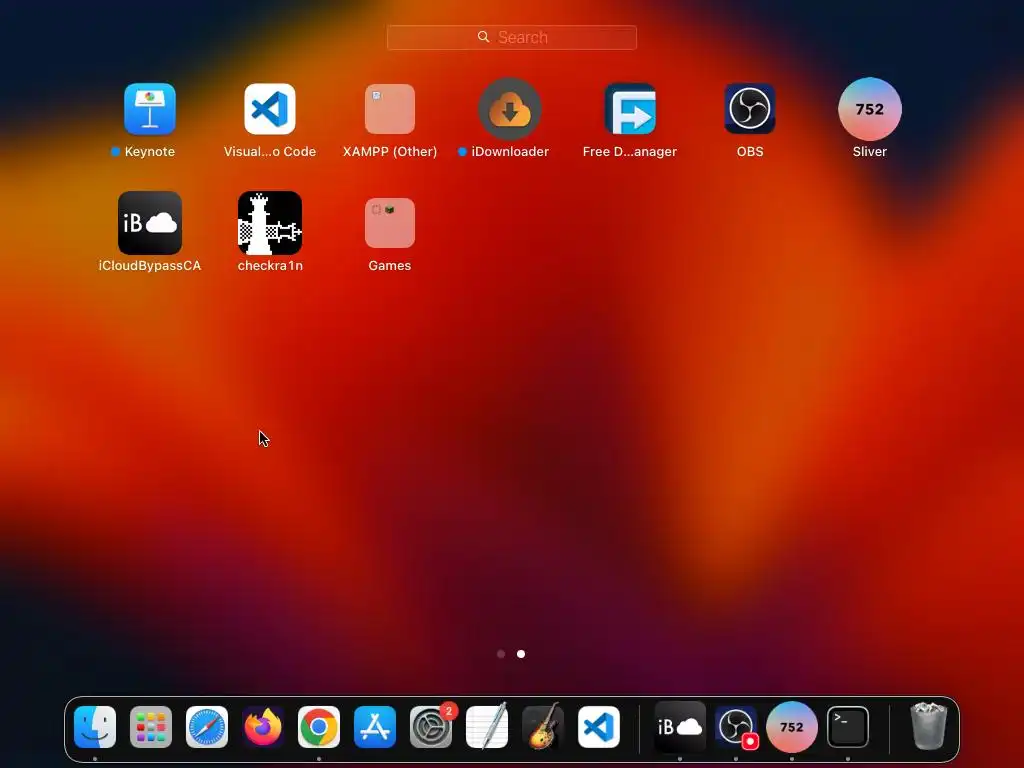Click Launchpad icon in the Dock
1024x768 pixels.
151,726
